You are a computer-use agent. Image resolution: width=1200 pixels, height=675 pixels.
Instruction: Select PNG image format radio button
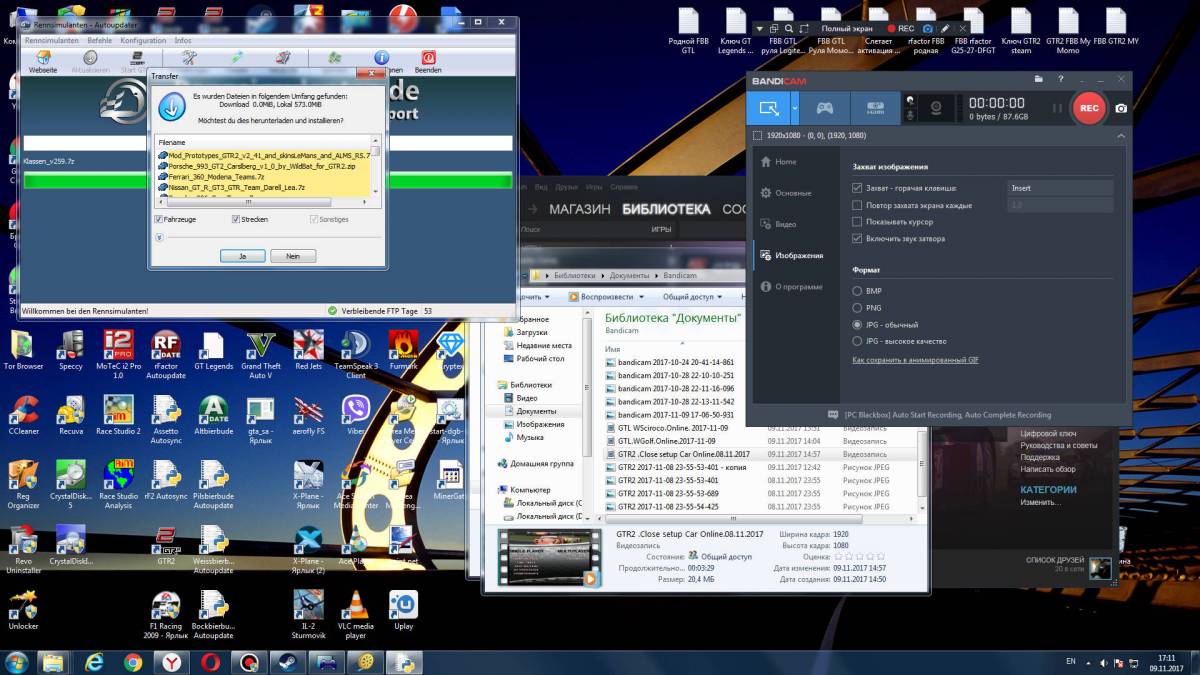[857, 308]
